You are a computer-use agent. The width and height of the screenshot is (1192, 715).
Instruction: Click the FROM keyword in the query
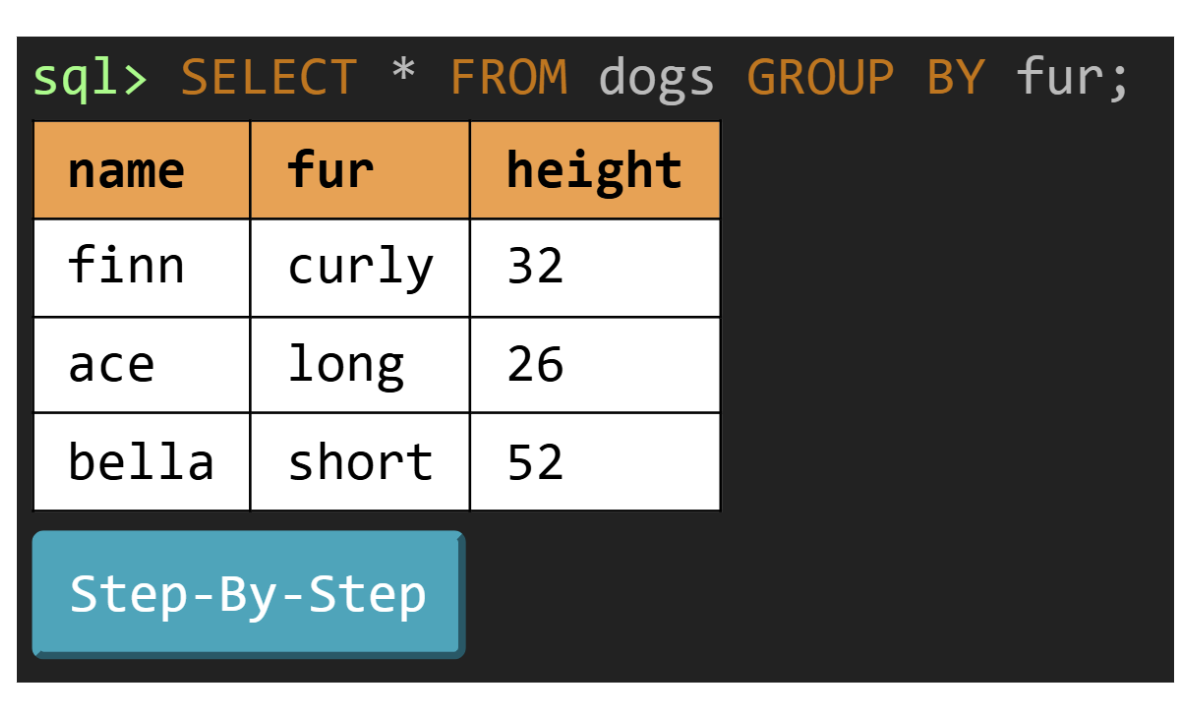(x=509, y=78)
